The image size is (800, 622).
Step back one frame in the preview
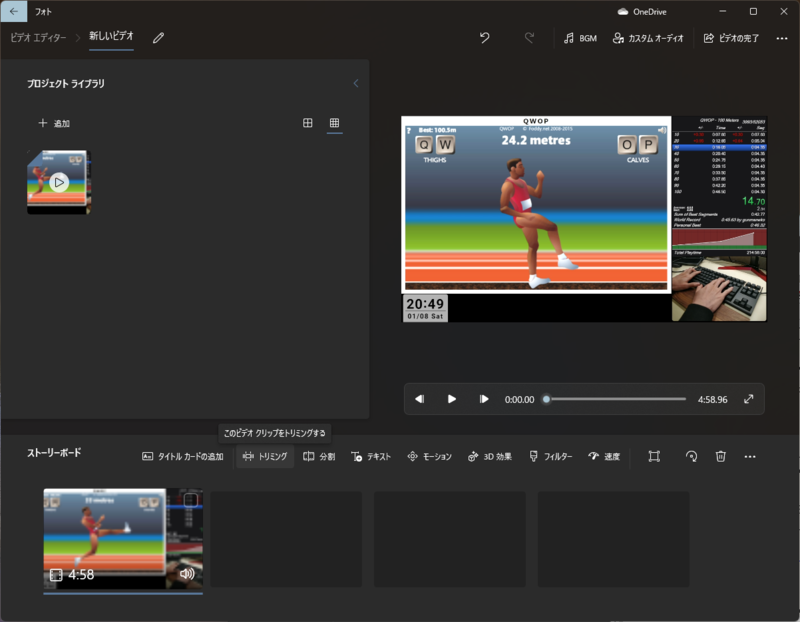[419, 399]
